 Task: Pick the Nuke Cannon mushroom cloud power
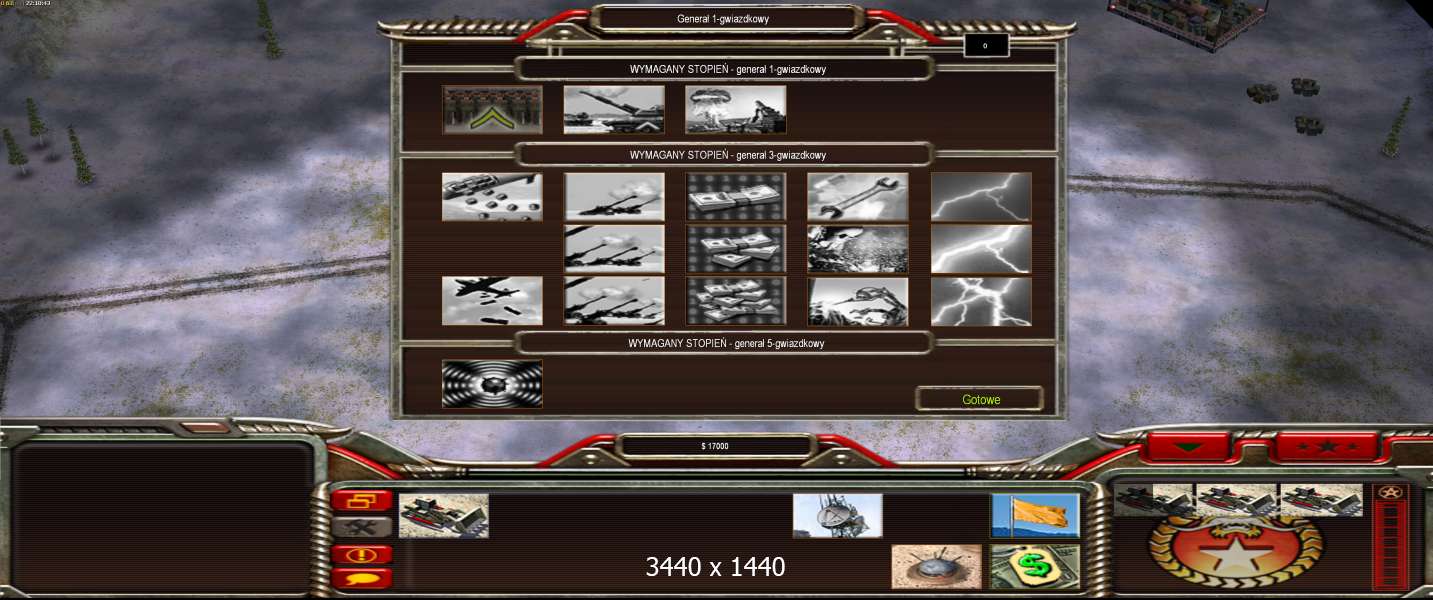(736, 109)
